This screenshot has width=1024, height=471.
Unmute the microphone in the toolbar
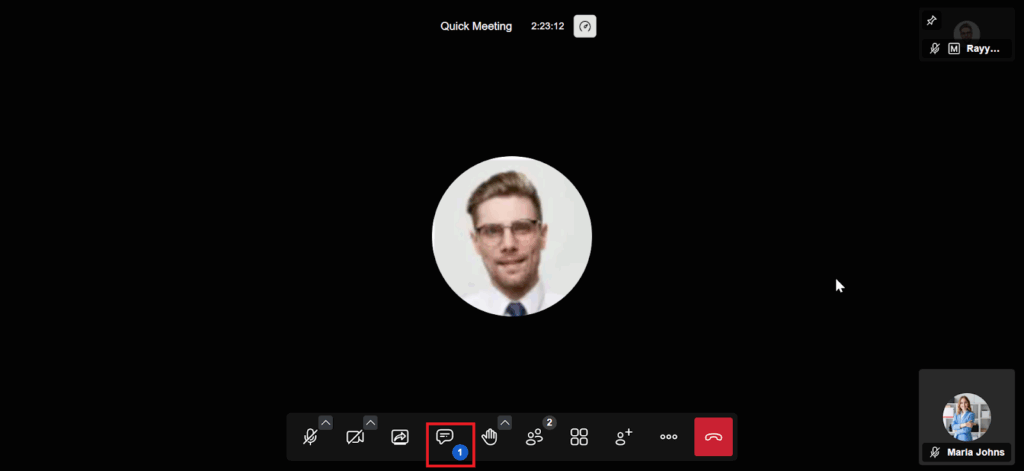tap(310, 437)
